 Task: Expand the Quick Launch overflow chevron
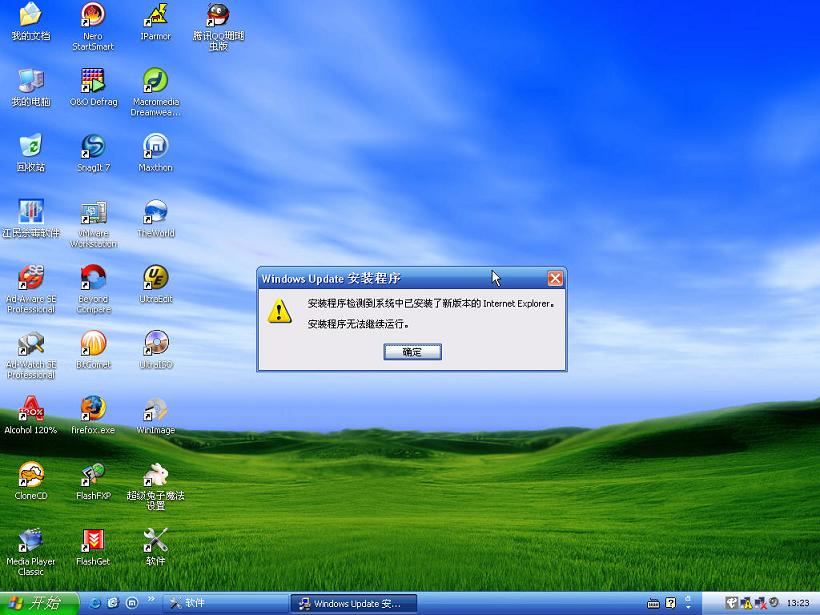point(151,599)
